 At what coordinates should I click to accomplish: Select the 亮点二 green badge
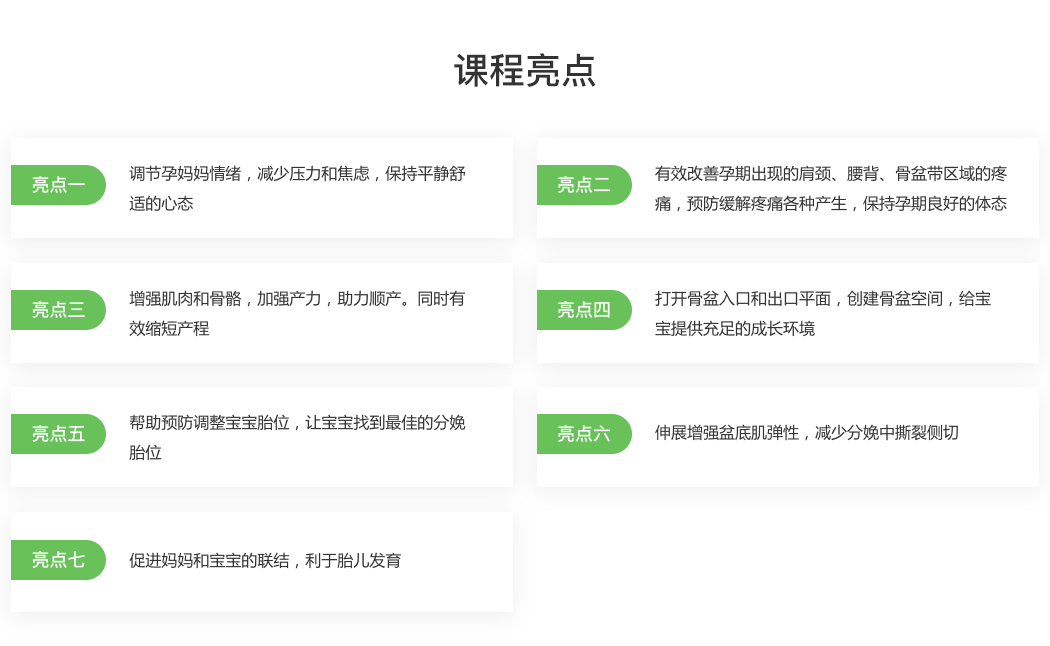tap(584, 185)
